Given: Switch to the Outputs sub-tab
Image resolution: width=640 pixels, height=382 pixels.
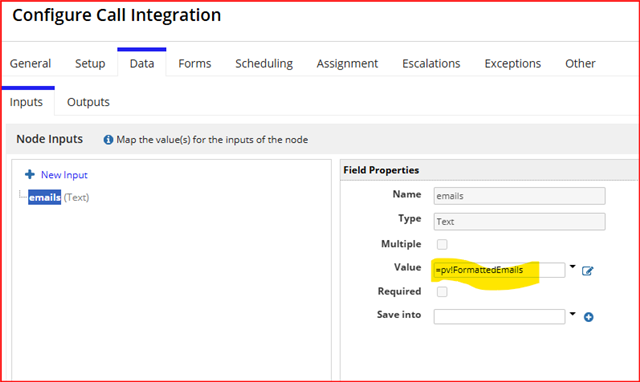Looking at the screenshot, I should (x=88, y=102).
